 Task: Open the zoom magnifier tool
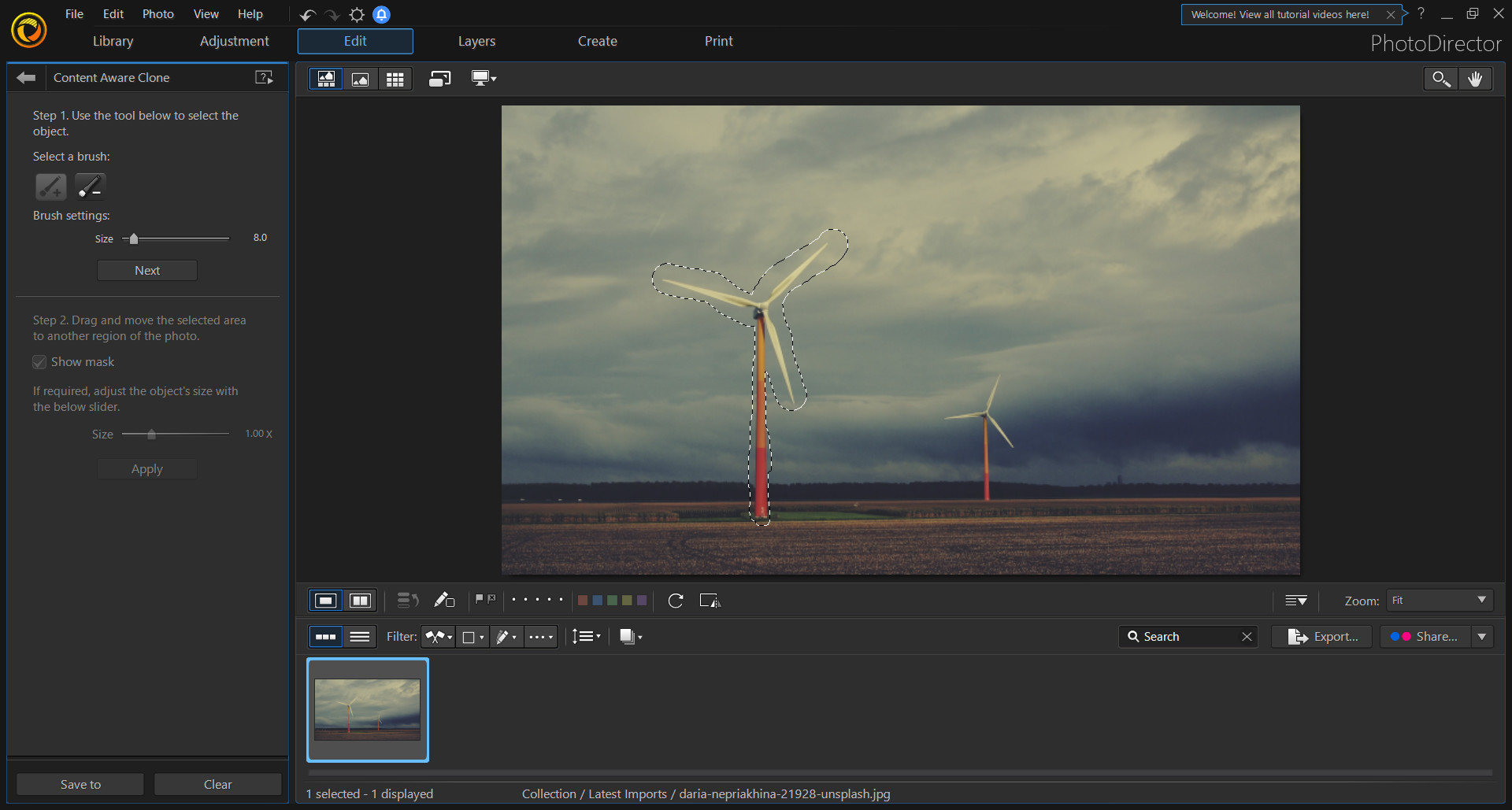(x=1440, y=78)
